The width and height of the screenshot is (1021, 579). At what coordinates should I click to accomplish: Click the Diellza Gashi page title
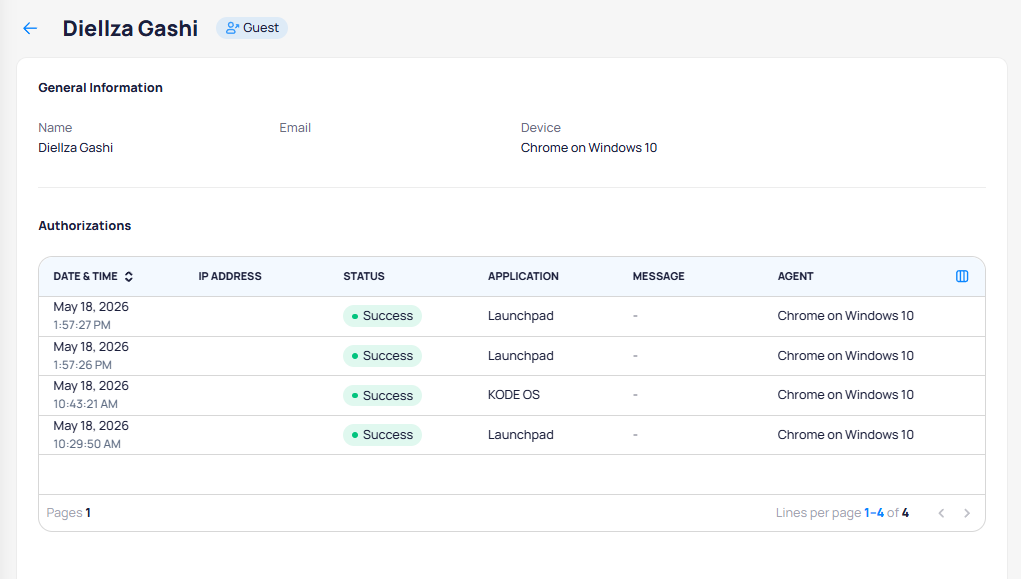coord(130,28)
